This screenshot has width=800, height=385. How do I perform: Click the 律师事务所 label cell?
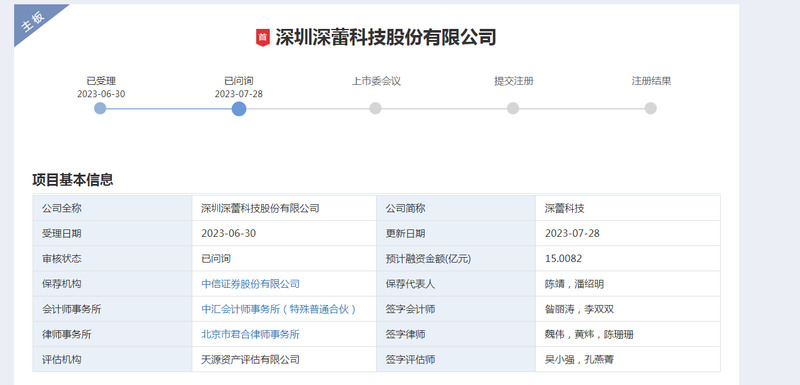pyautogui.click(x=112, y=335)
